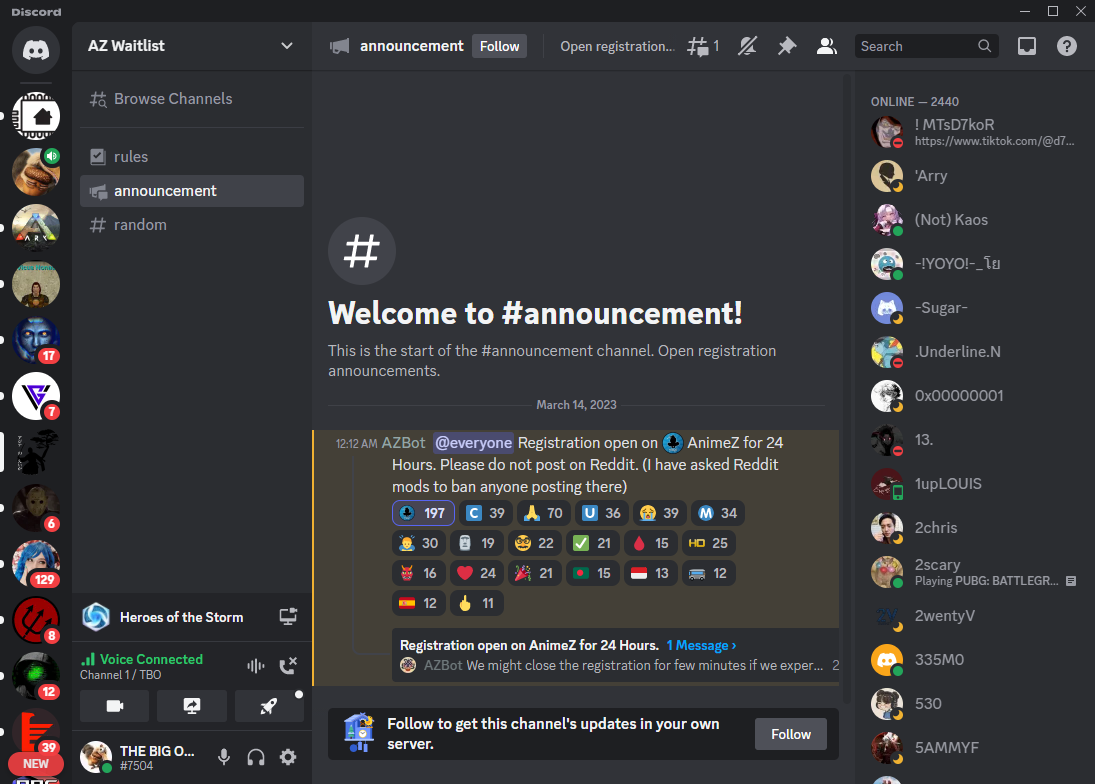The image size is (1095, 784).
Task: Open notification settings bell icon
Action: tap(747, 46)
